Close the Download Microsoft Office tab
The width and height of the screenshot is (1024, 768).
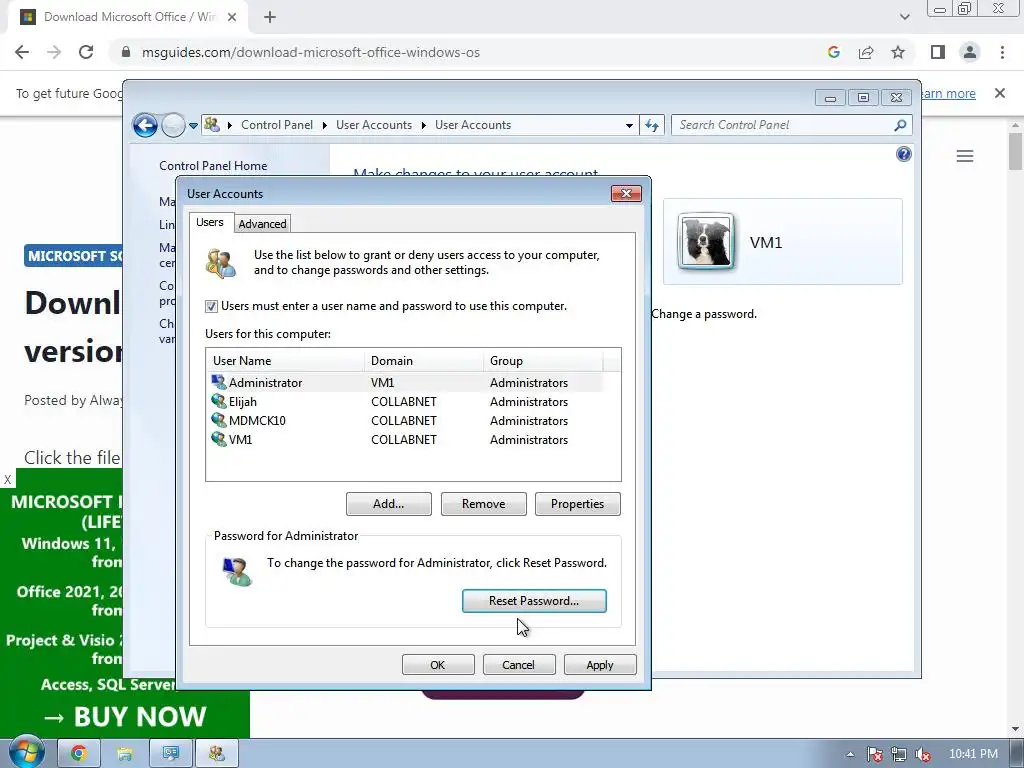click(232, 17)
